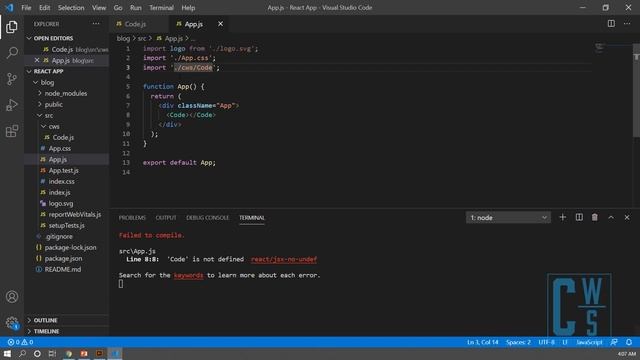Screen dimensions: 640x360
Task: Open the Source Control view
Action: [x=12, y=79]
